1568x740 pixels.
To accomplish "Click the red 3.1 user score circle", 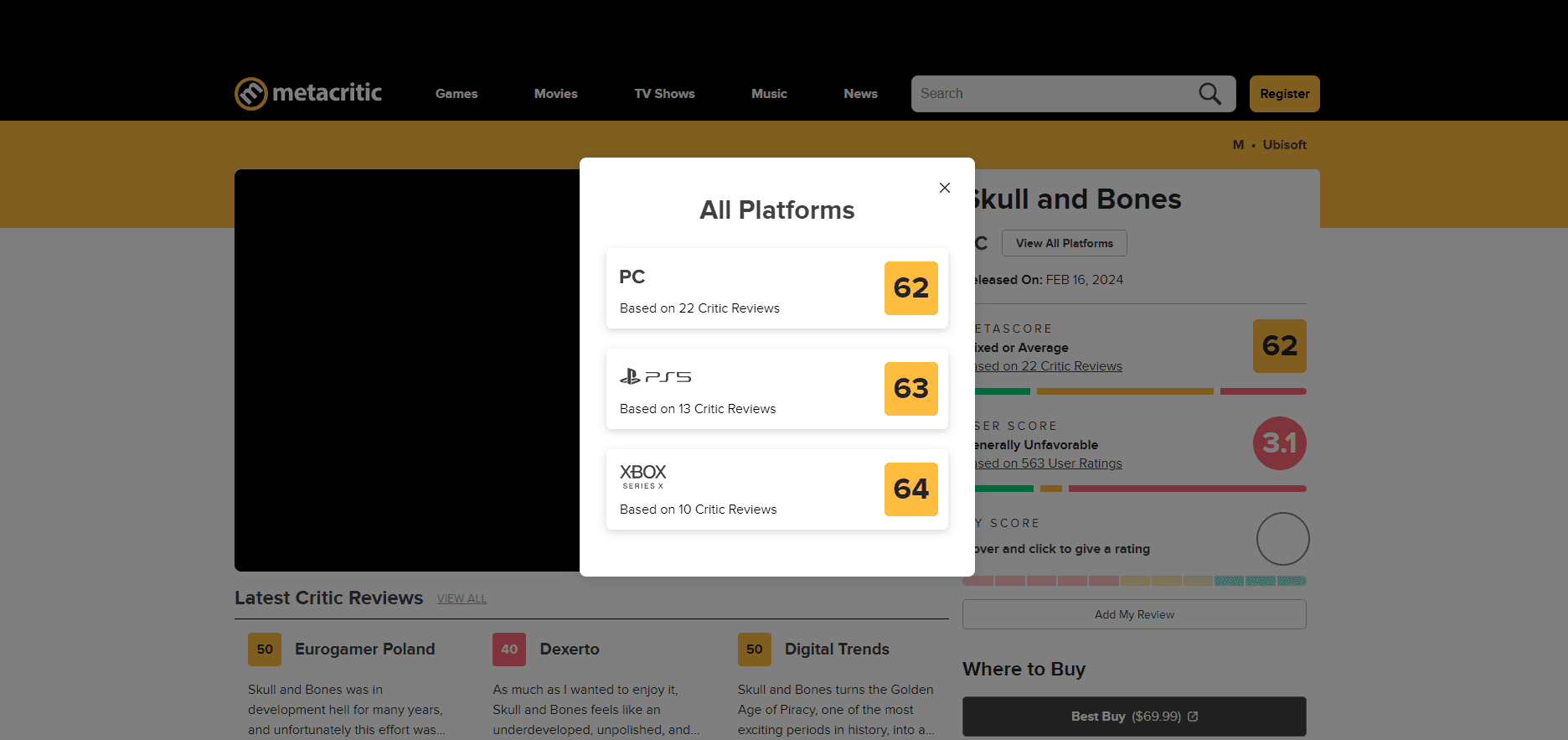I will click(1279, 443).
